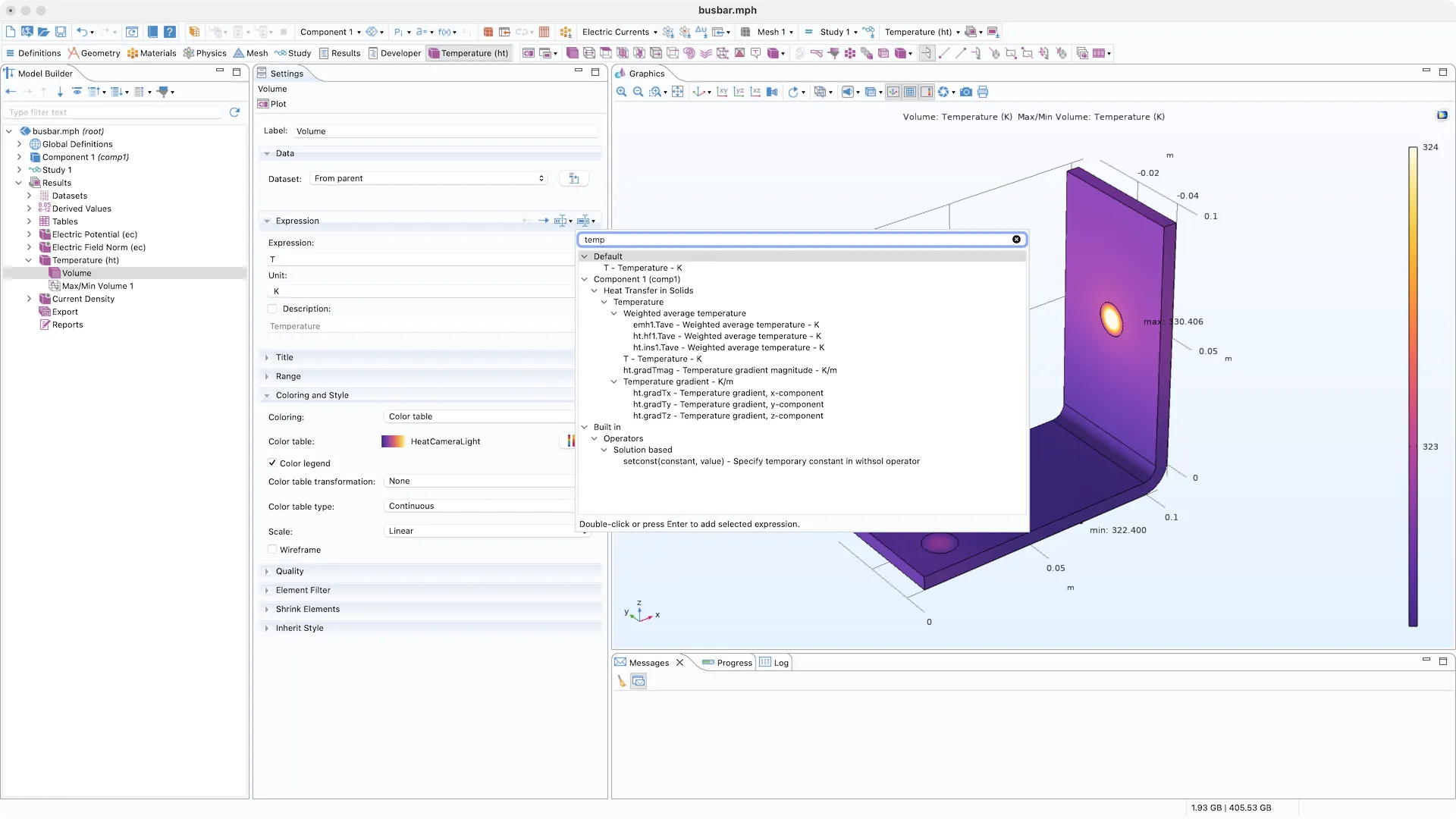This screenshot has width=1456, height=819.
Task: Expand the Range section
Action: pyautogui.click(x=288, y=376)
